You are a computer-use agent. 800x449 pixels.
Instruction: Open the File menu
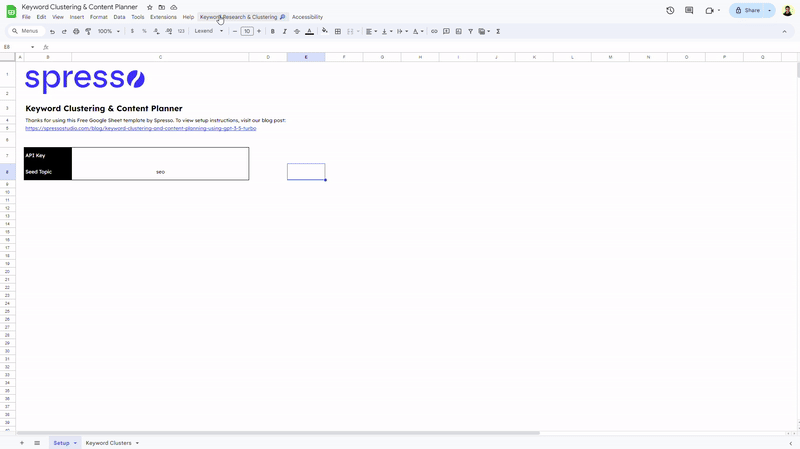tap(26, 17)
